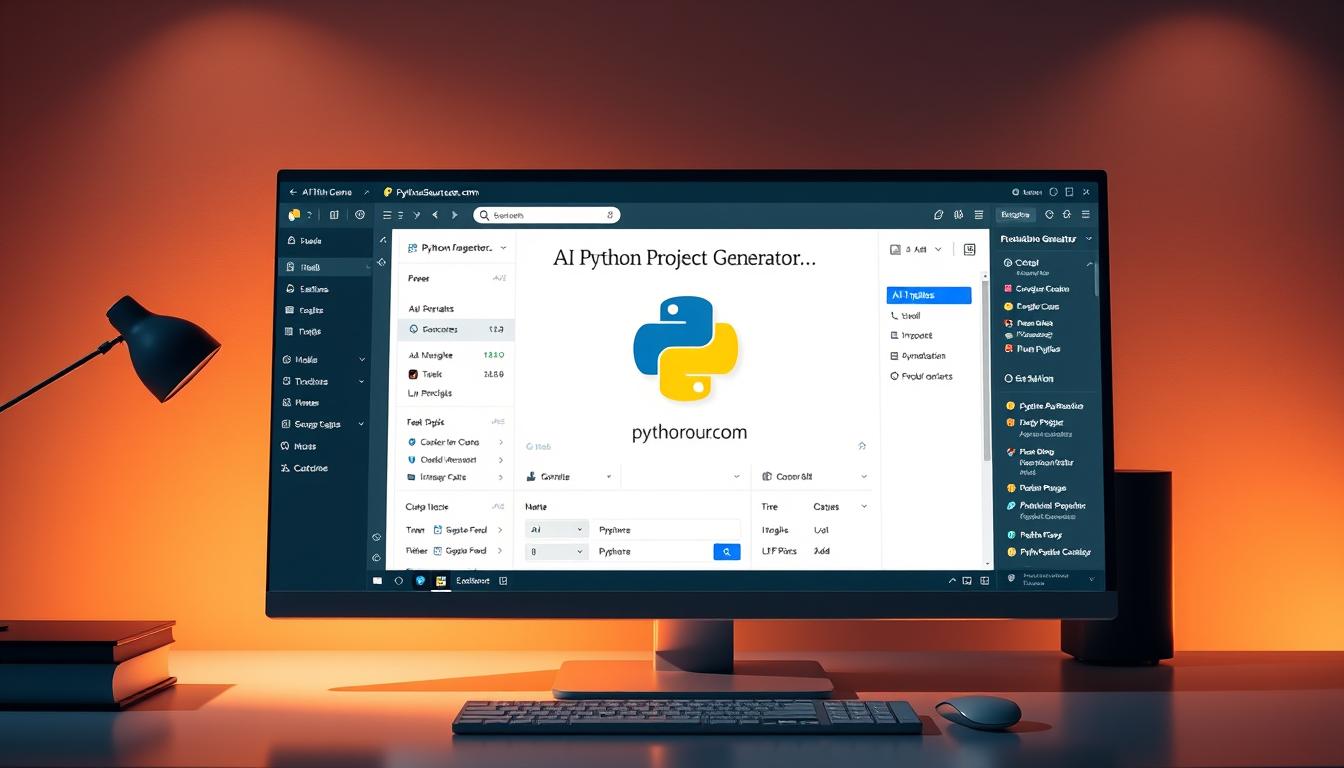Screen dimensions: 1344x768
Task: Click the back navigation arrow
Action: pos(435,214)
